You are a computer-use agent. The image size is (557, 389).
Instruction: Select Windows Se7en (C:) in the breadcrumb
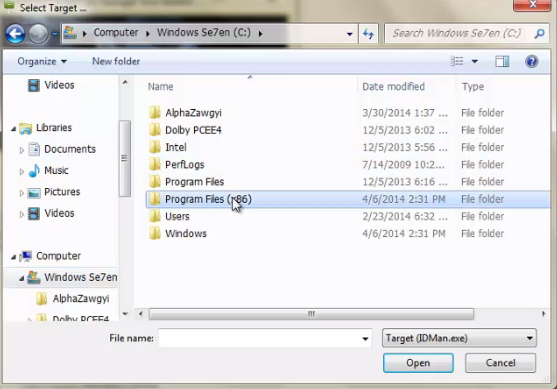coord(204,32)
